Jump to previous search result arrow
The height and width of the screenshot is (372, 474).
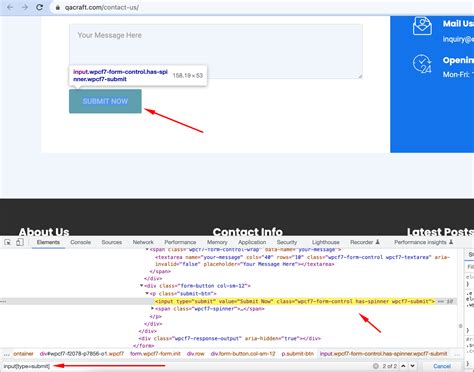403,366
